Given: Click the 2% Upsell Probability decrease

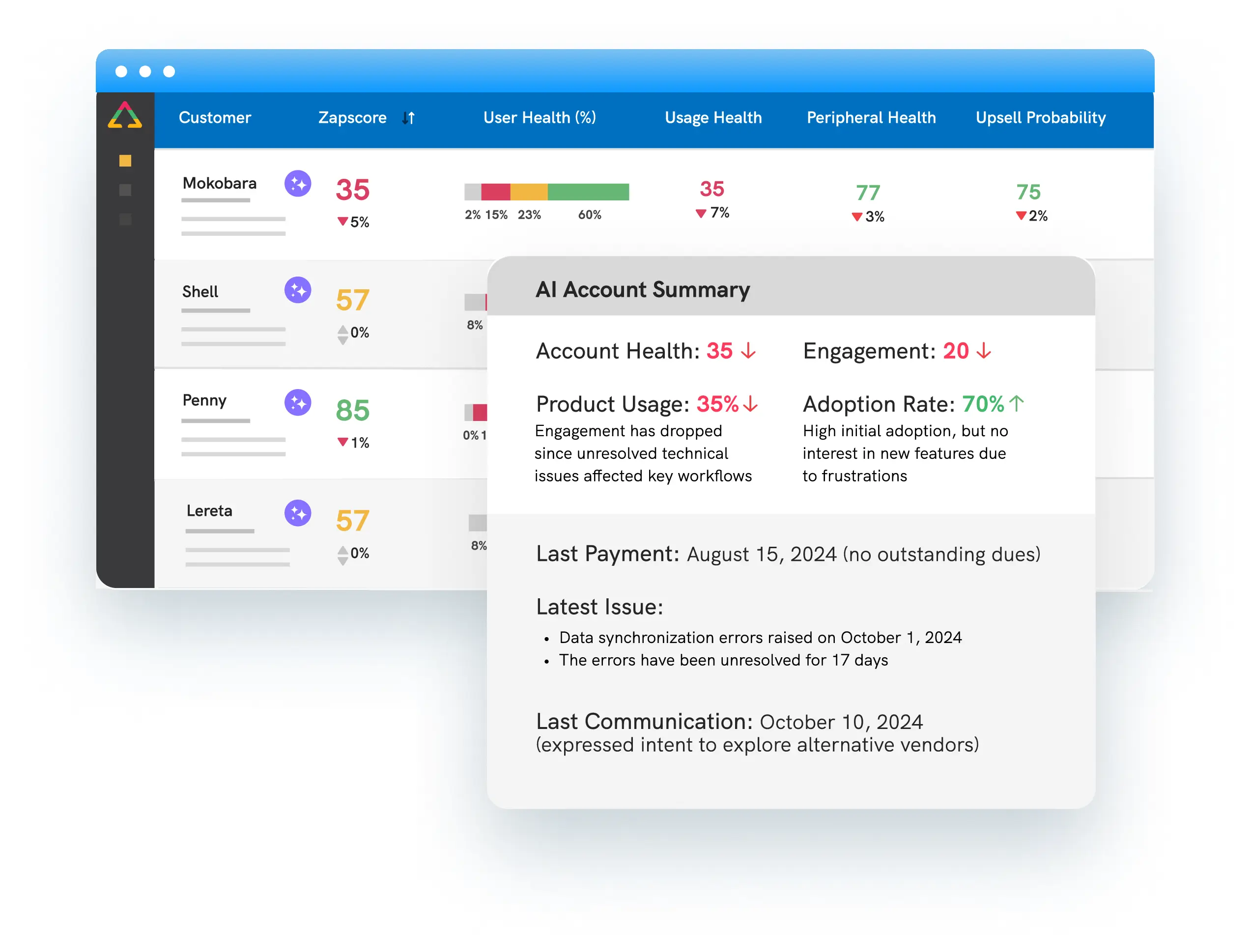Looking at the screenshot, I should (x=1032, y=216).
